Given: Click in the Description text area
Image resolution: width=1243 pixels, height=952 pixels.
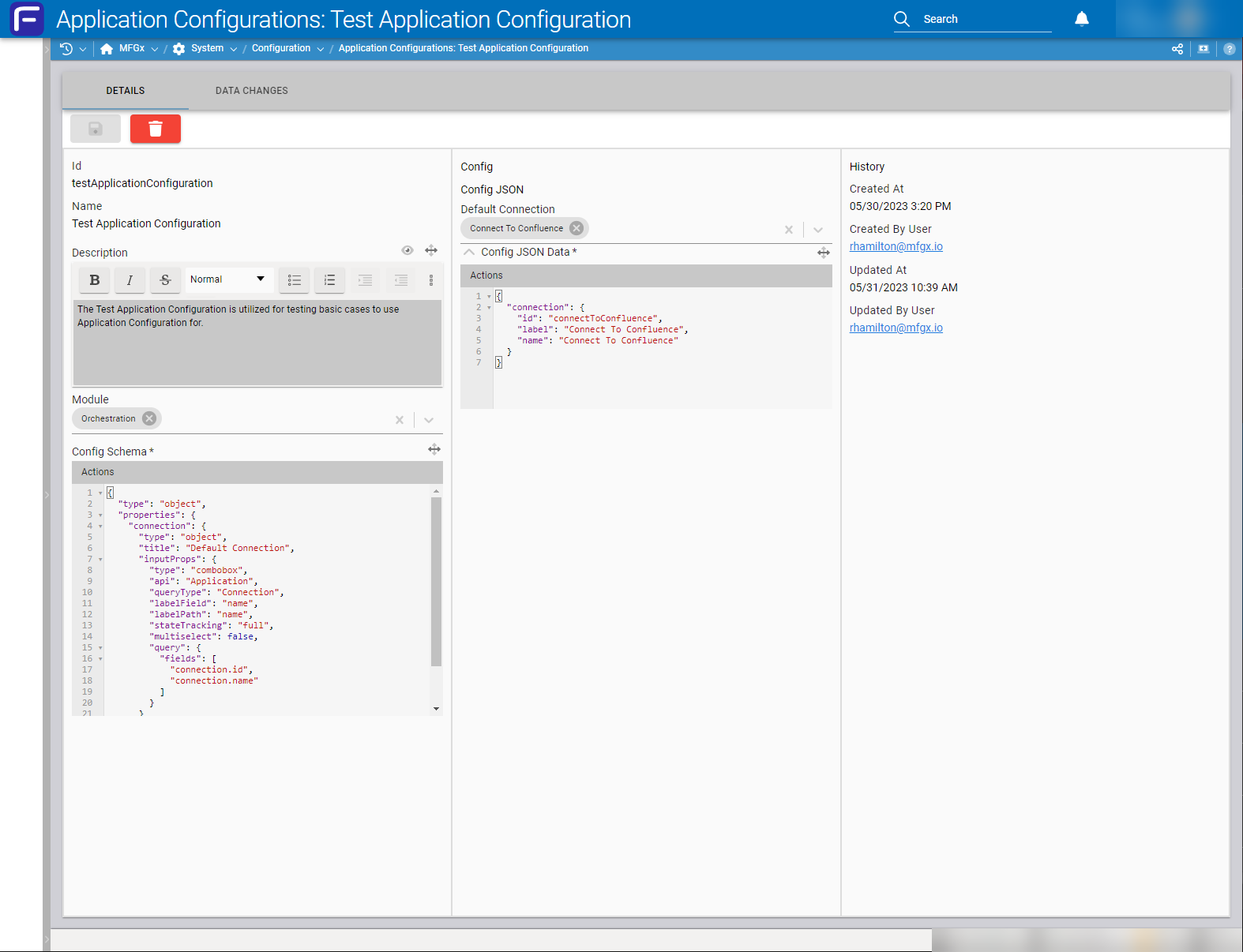Looking at the screenshot, I should 257,343.
